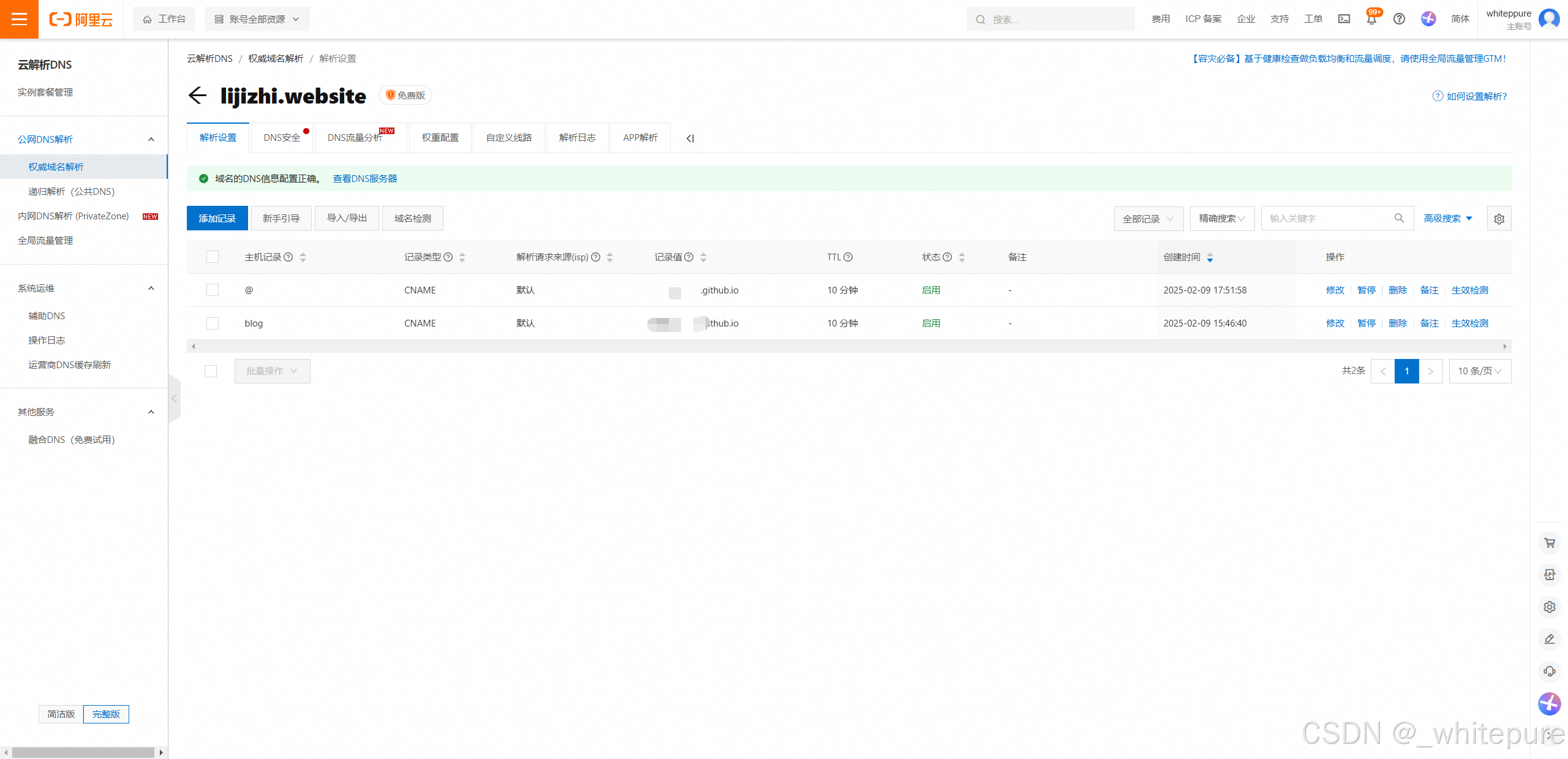Open the shopping cart panel on the right
This screenshot has height=759, width=1568.
click(x=1550, y=543)
